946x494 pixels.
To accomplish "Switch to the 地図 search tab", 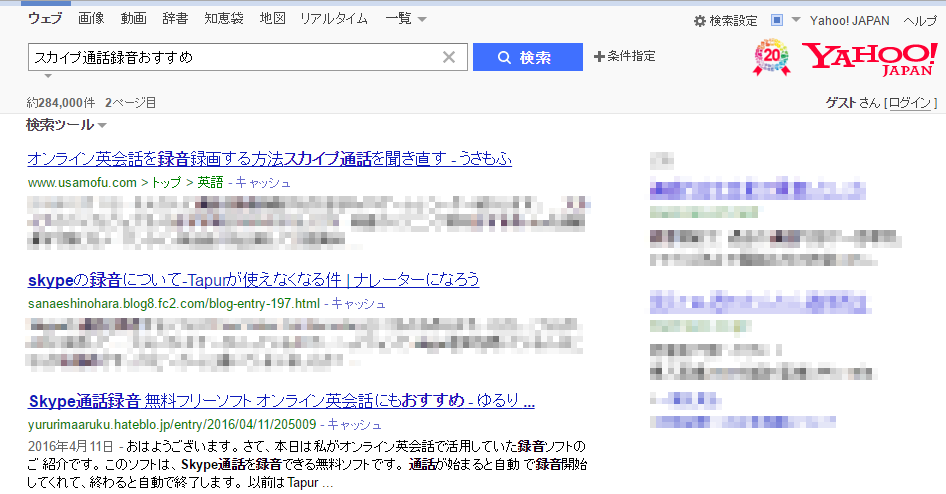I will (273, 19).
